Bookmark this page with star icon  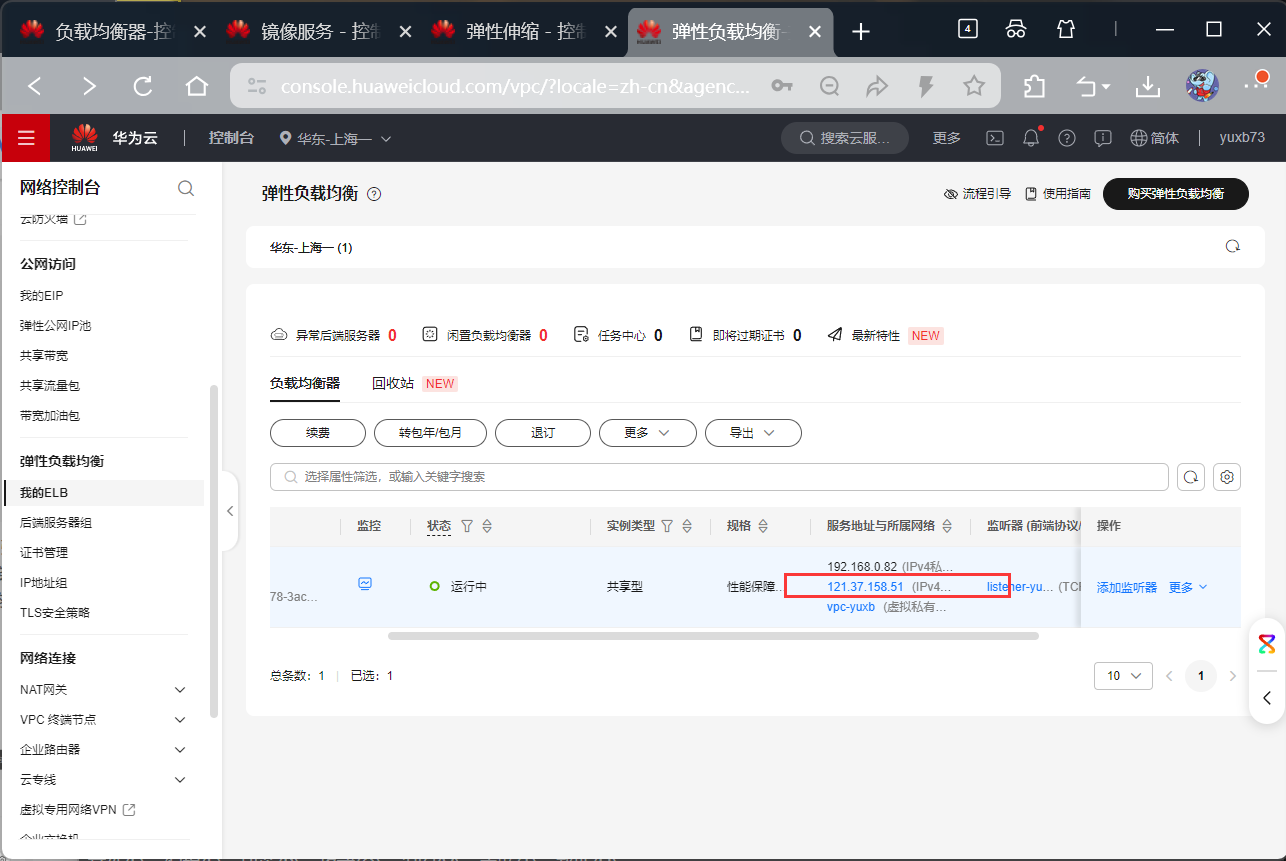(x=974, y=86)
